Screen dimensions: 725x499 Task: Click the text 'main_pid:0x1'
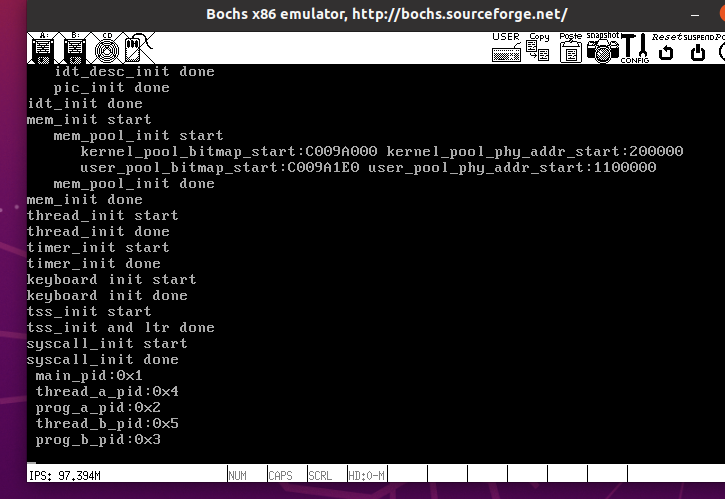point(89,376)
